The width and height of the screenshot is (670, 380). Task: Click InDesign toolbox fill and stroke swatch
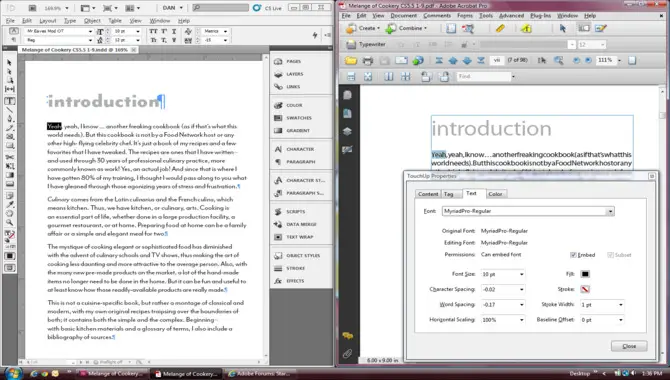tap(9, 235)
